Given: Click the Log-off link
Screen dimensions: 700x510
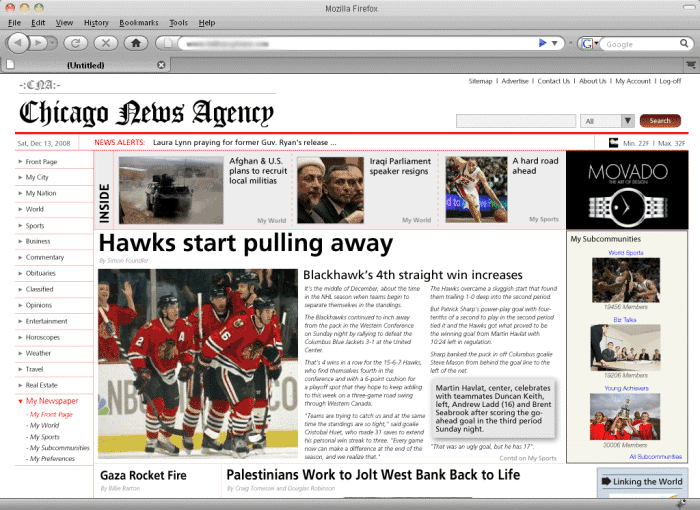Looking at the screenshot, I should click(x=671, y=81).
